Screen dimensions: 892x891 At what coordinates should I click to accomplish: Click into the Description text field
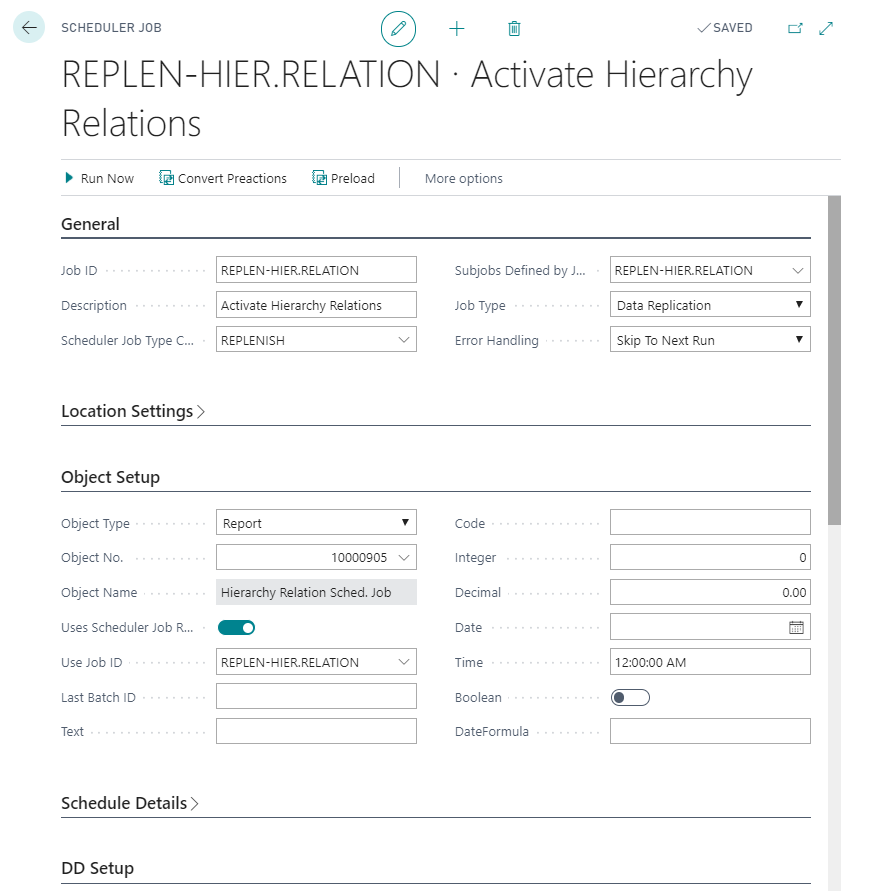coord(316,305)
